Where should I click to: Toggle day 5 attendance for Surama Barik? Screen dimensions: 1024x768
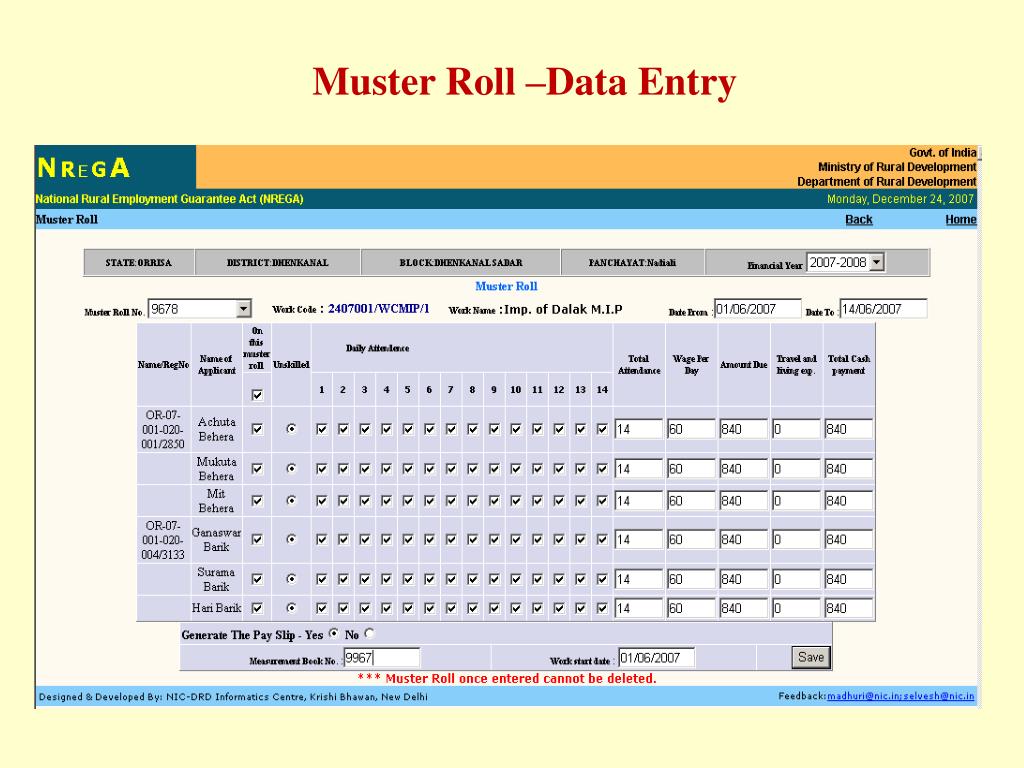tap(408, 579)
